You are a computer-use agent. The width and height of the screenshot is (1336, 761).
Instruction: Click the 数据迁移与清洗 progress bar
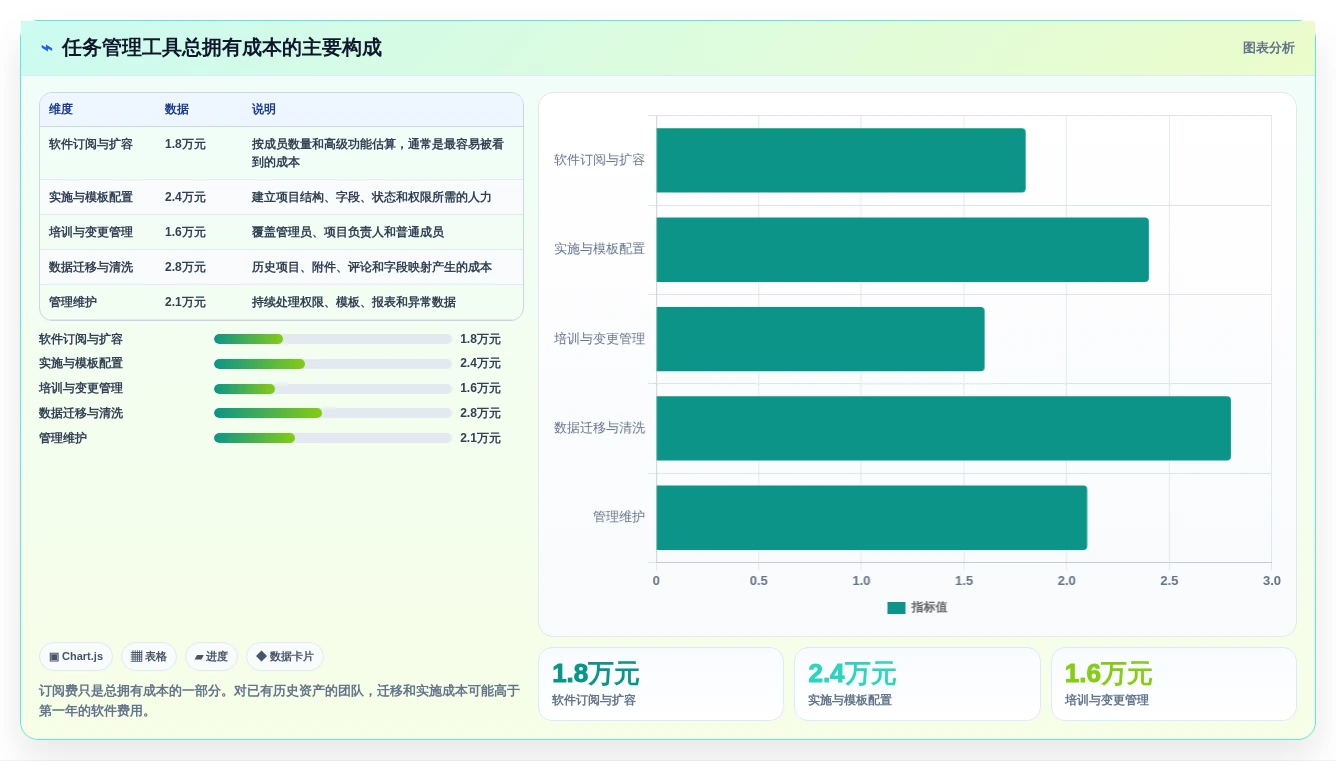[333, 413]
